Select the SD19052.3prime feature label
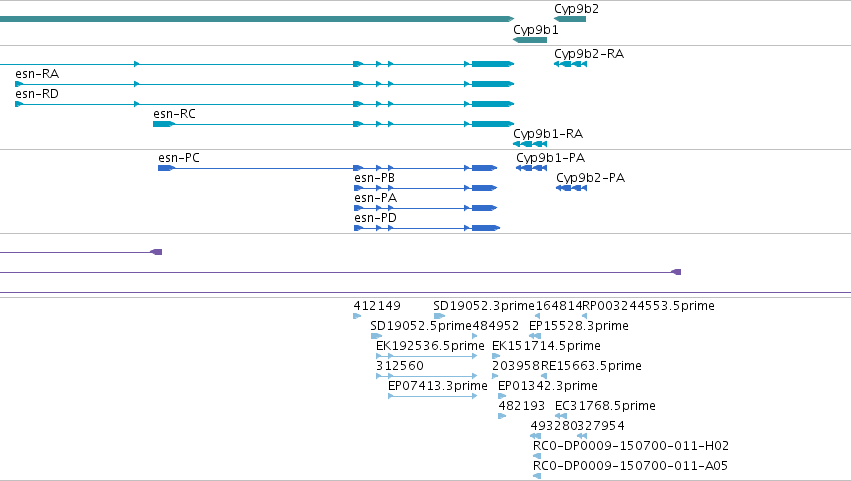This screenshot has height=481, width=851. [x=484, y=306]
